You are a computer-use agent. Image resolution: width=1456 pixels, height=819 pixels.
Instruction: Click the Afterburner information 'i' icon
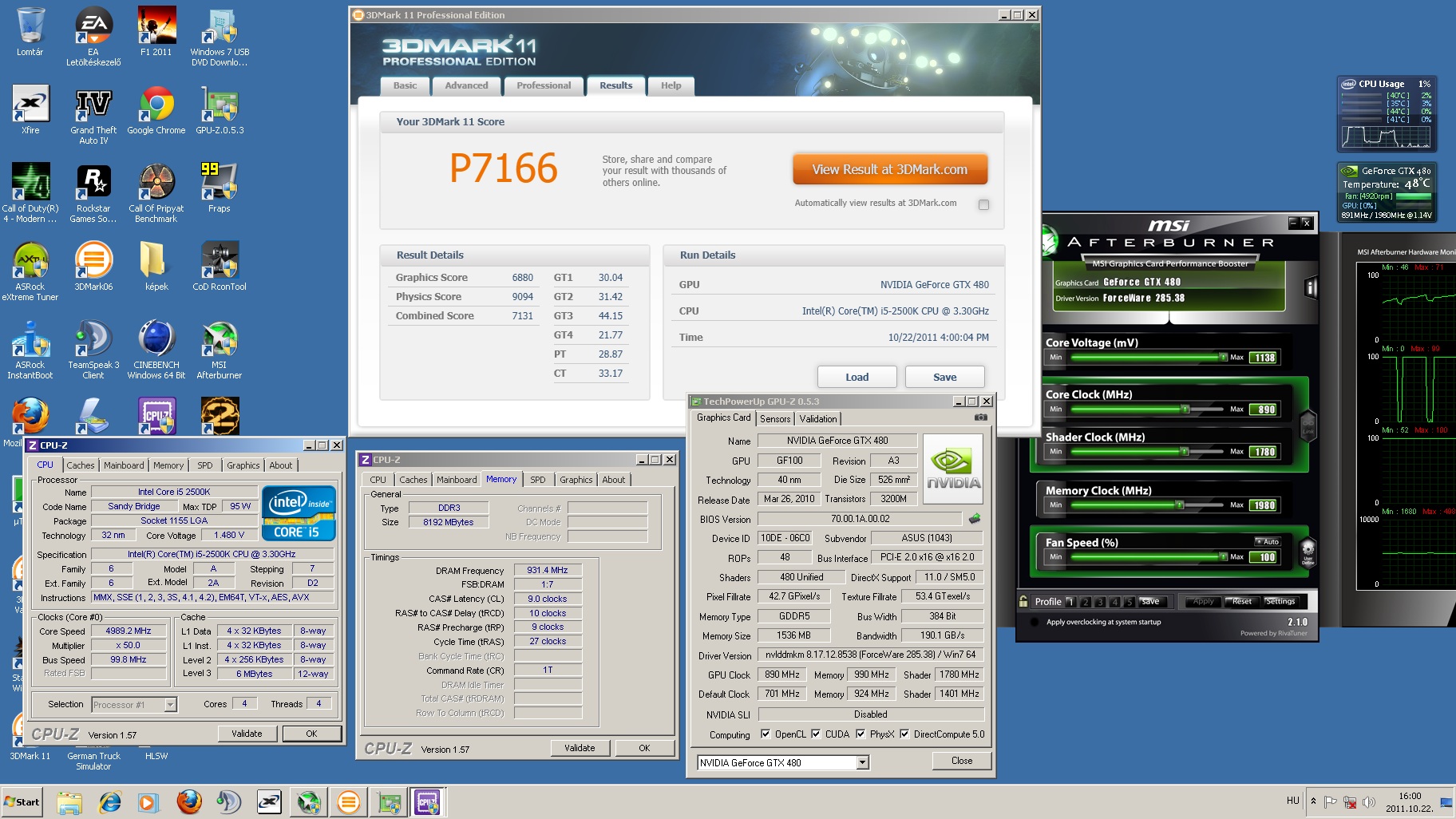[1310, 287]
